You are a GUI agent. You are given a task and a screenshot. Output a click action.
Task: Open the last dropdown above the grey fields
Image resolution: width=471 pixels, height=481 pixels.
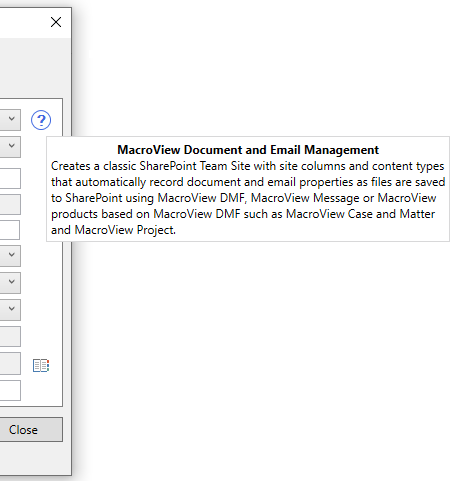(10, 310)
